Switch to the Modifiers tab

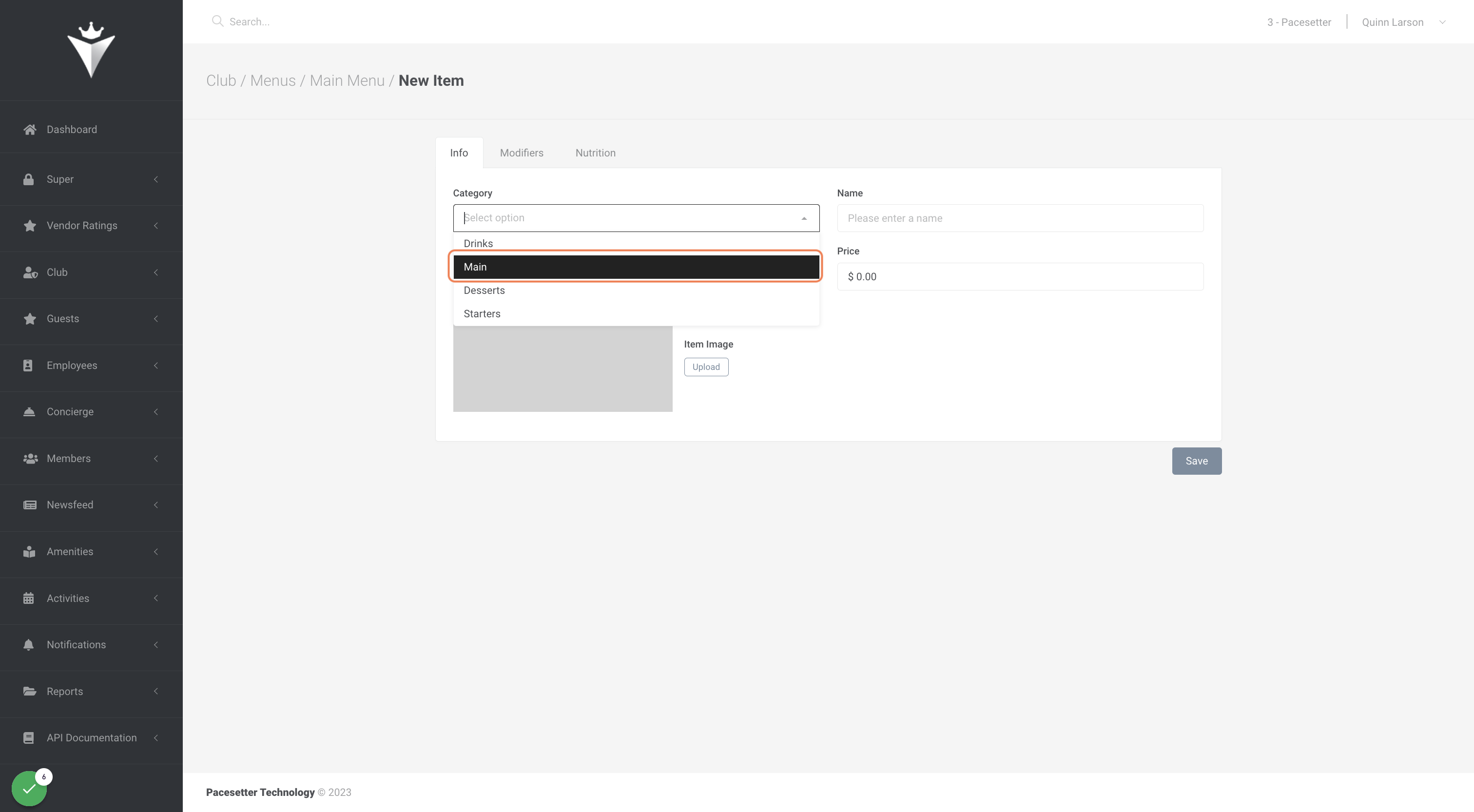(521, 154)
